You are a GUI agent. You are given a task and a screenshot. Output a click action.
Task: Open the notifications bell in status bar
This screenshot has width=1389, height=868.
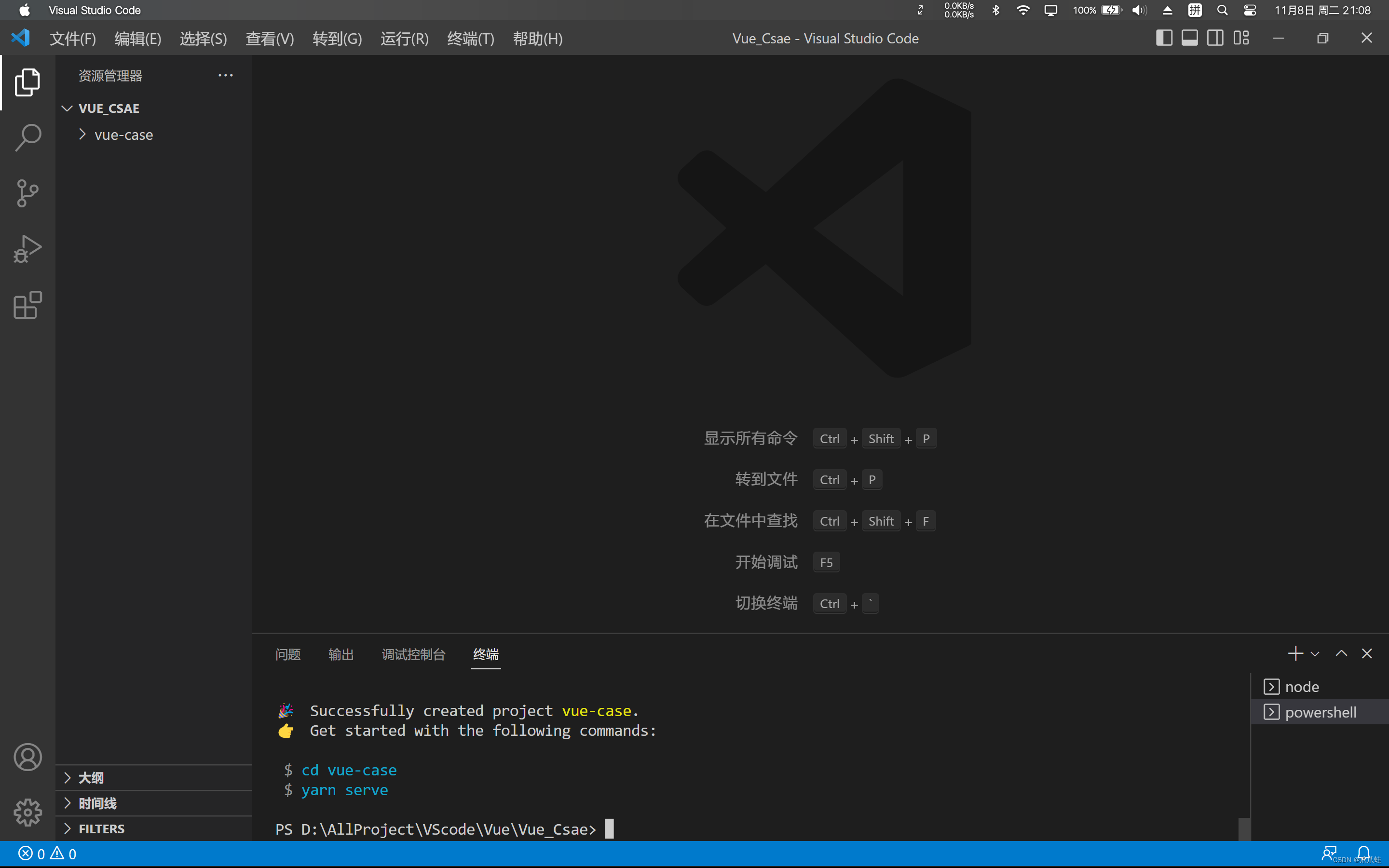point(1364,853)
